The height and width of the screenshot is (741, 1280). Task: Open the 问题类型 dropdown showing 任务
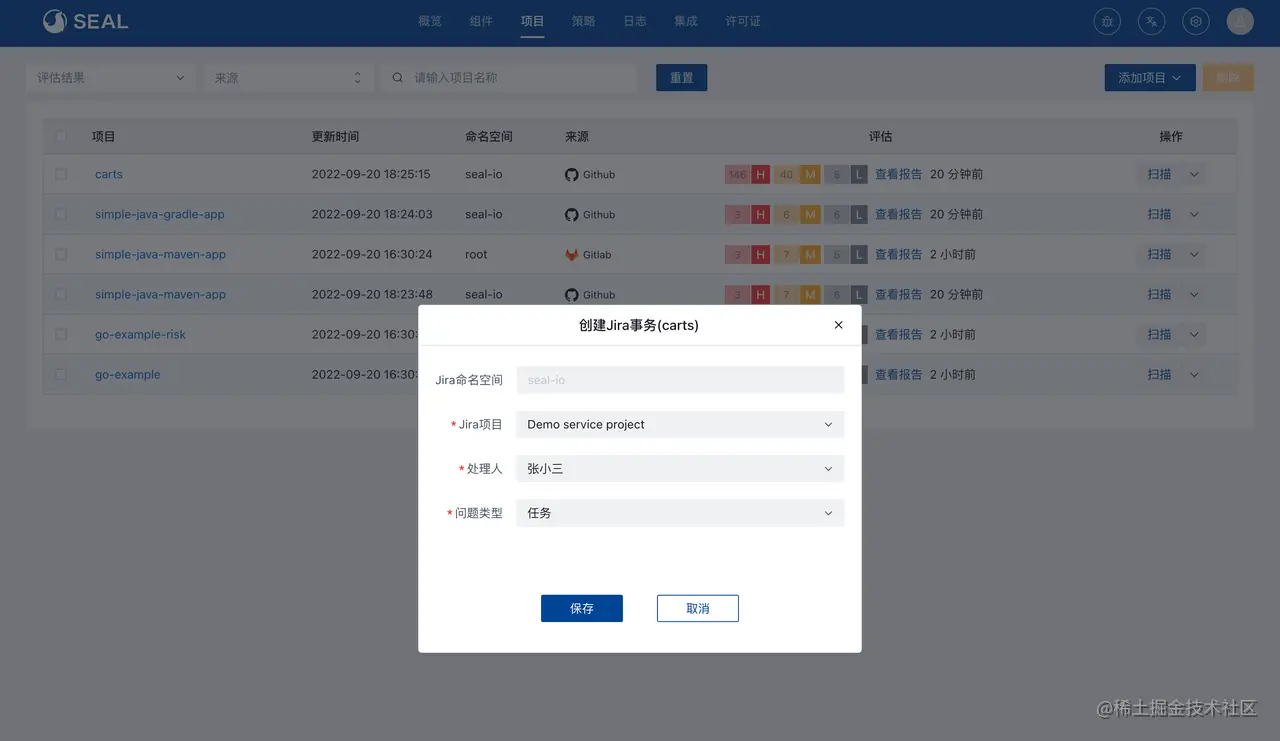click(680, 512)
